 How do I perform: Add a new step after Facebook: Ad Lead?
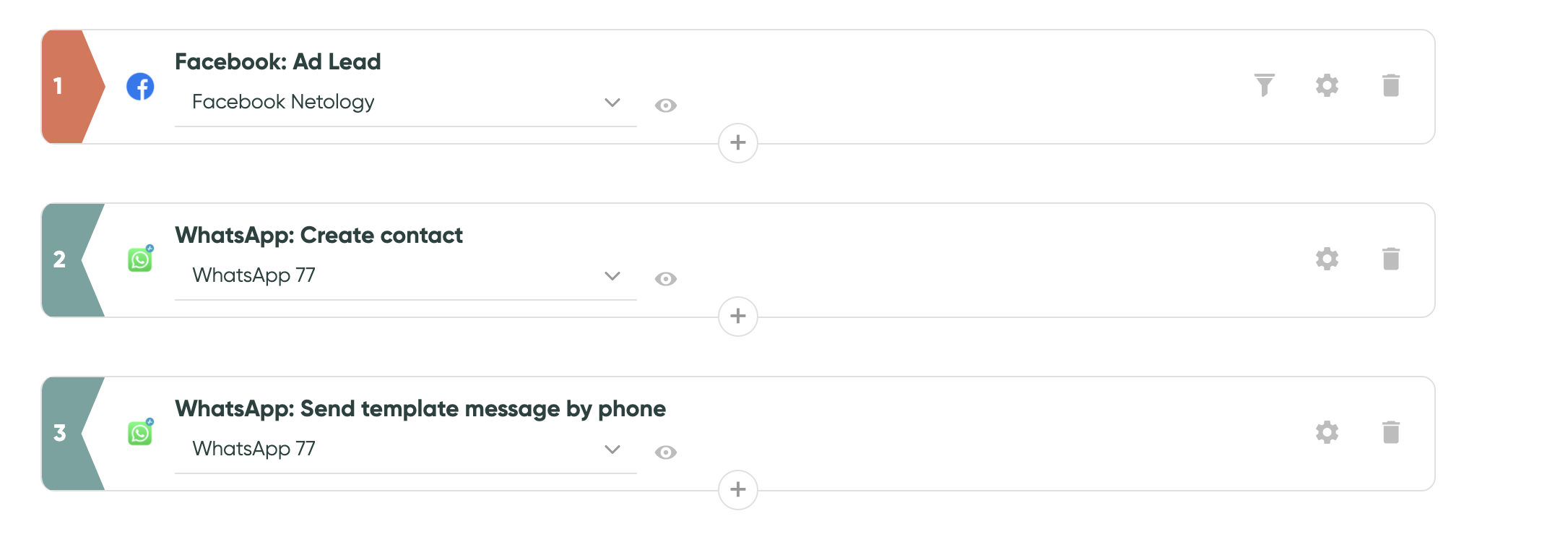tap(738, 142)
